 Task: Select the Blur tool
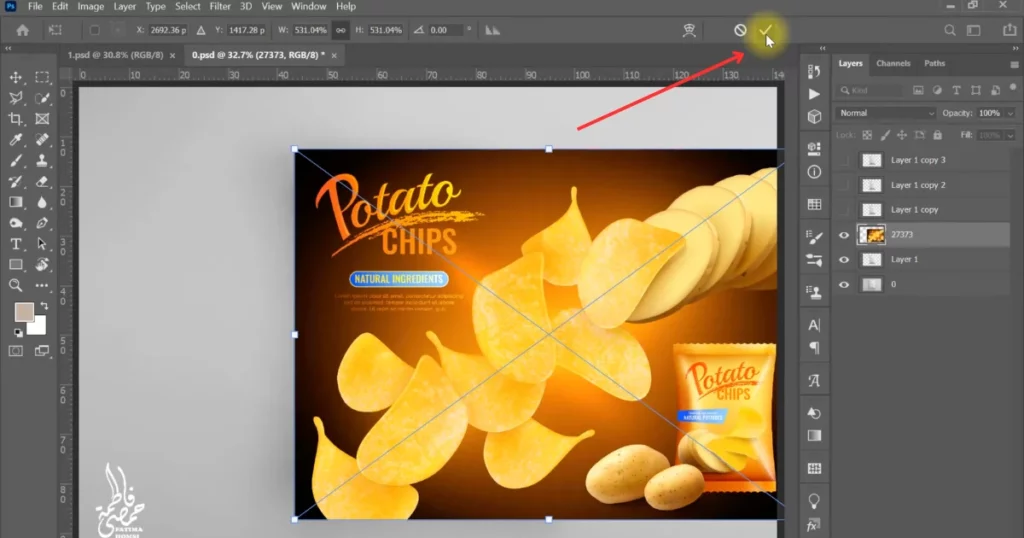pyautogui.click(x=42, y=202)
